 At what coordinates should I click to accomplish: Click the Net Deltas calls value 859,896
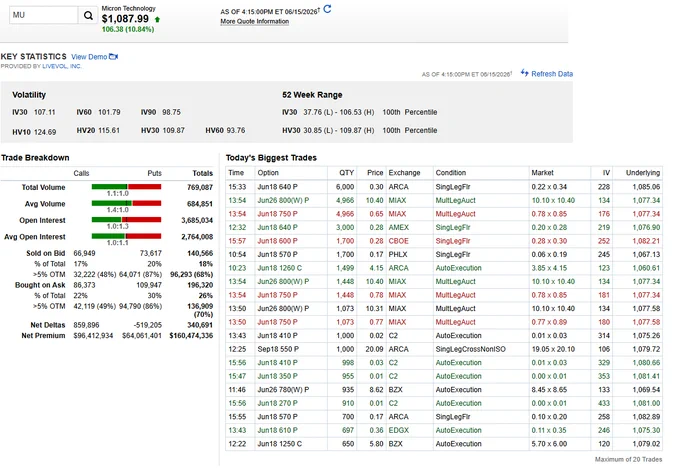coord(86,325)
